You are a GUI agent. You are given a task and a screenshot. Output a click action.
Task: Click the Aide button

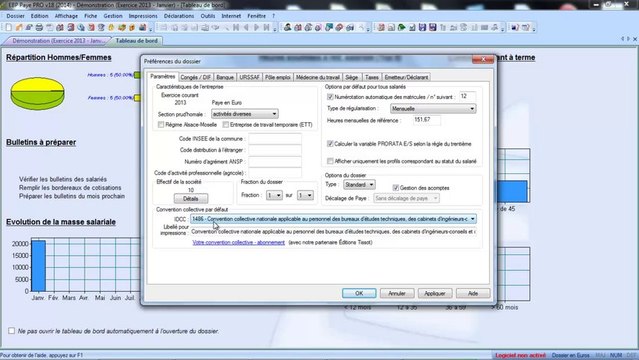tap(473, 293)
